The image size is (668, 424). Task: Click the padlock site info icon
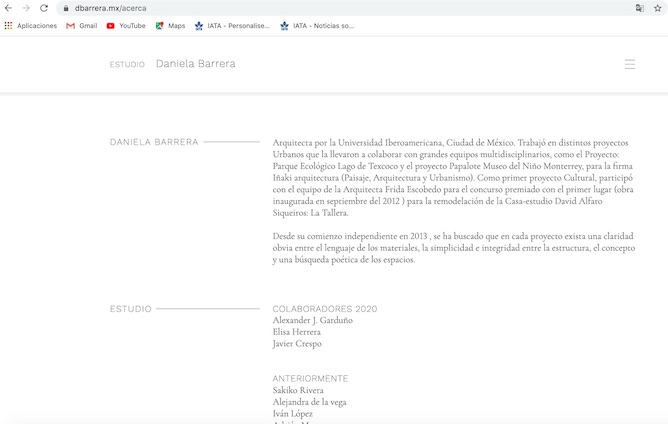[66, 8]
